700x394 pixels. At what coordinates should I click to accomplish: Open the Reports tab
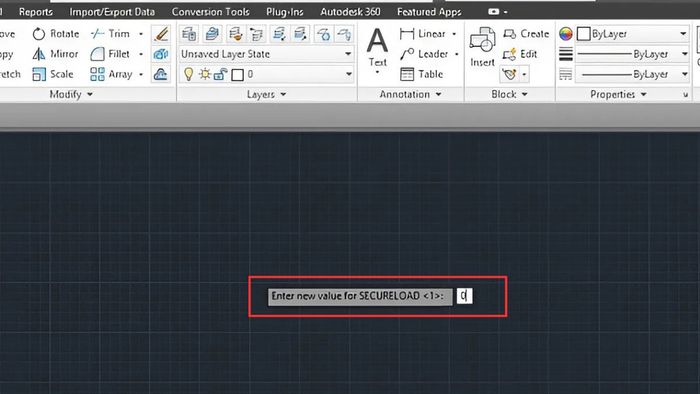[36, 12]
